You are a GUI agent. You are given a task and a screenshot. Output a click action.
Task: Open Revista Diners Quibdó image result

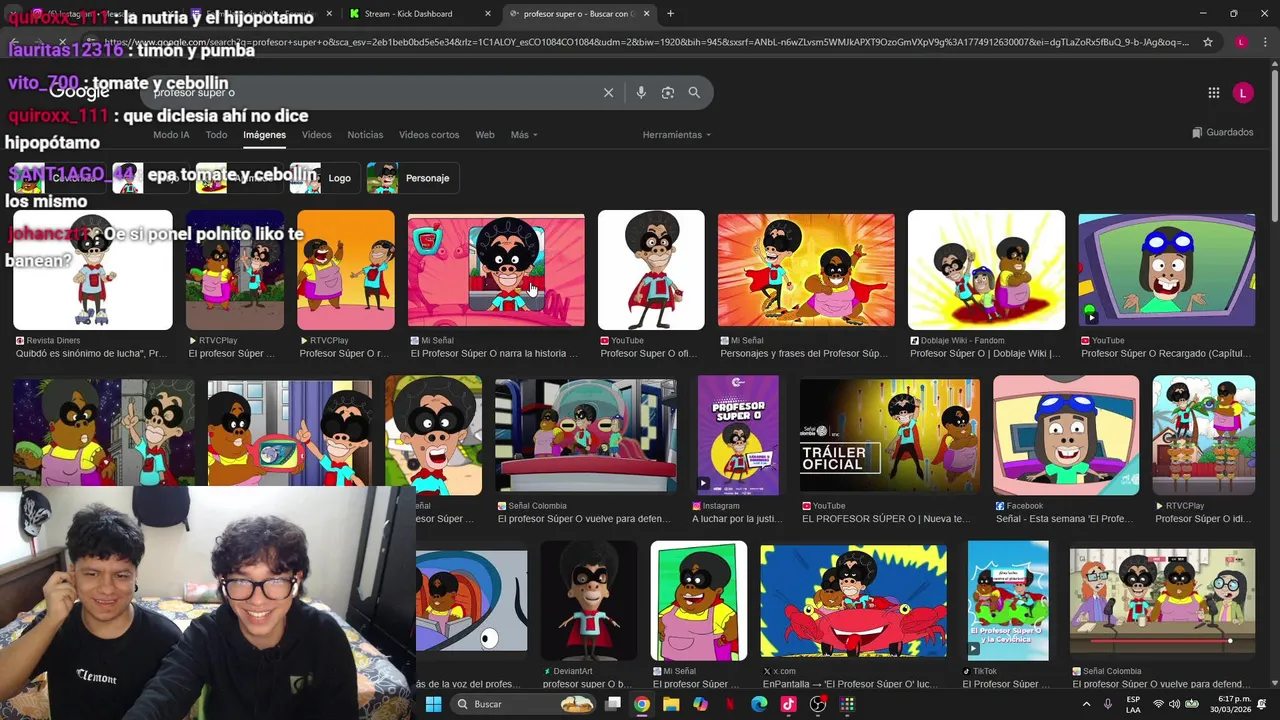93,270
